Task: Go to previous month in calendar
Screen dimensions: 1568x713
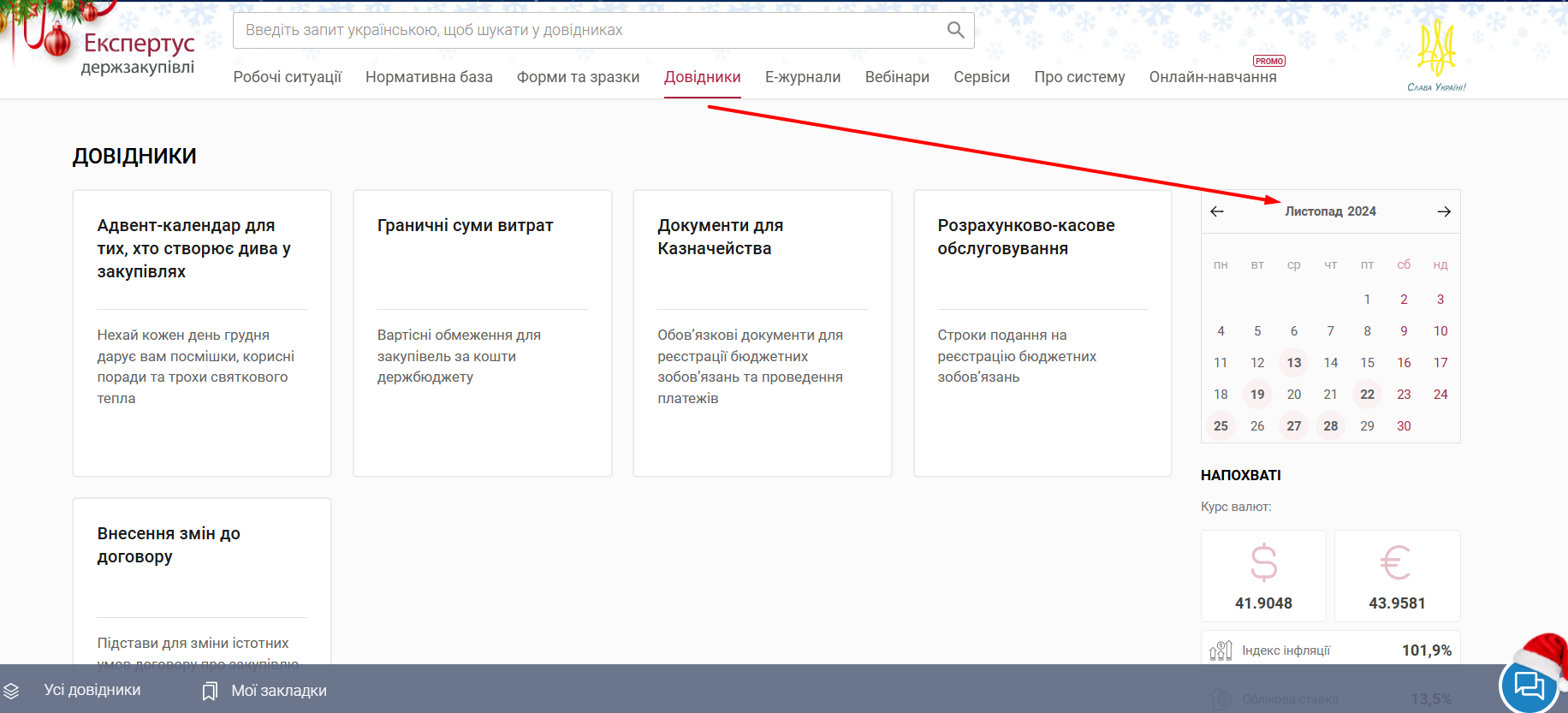Action: [x=1217, y=211]
